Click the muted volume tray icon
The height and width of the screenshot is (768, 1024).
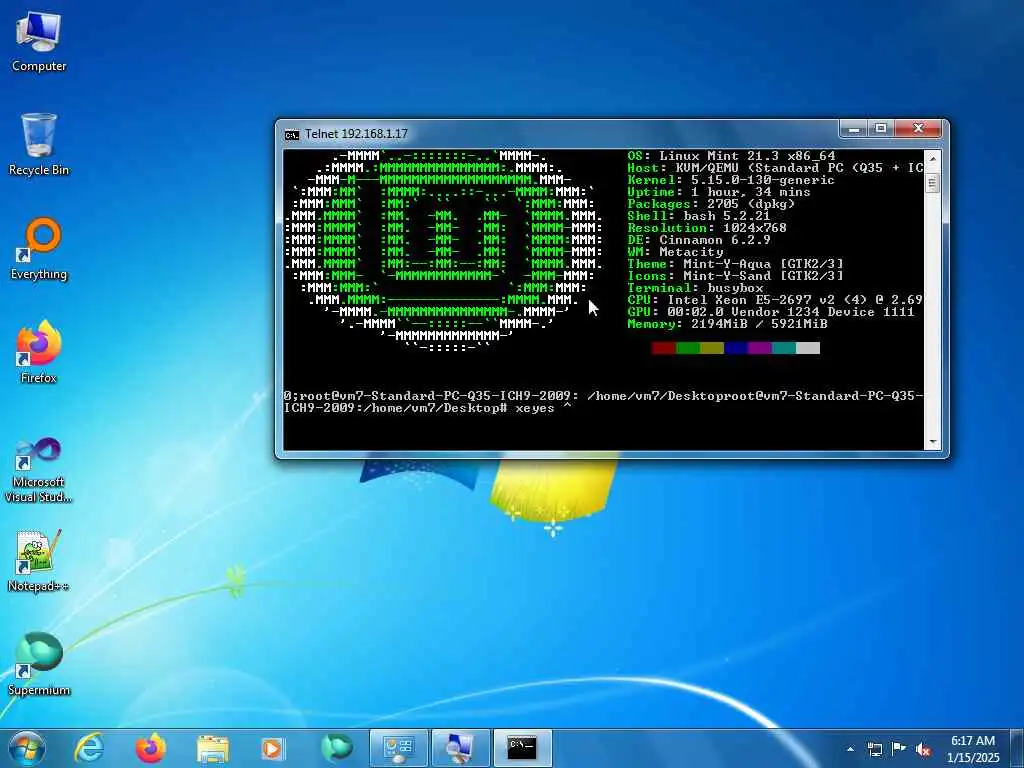point(923,750)
